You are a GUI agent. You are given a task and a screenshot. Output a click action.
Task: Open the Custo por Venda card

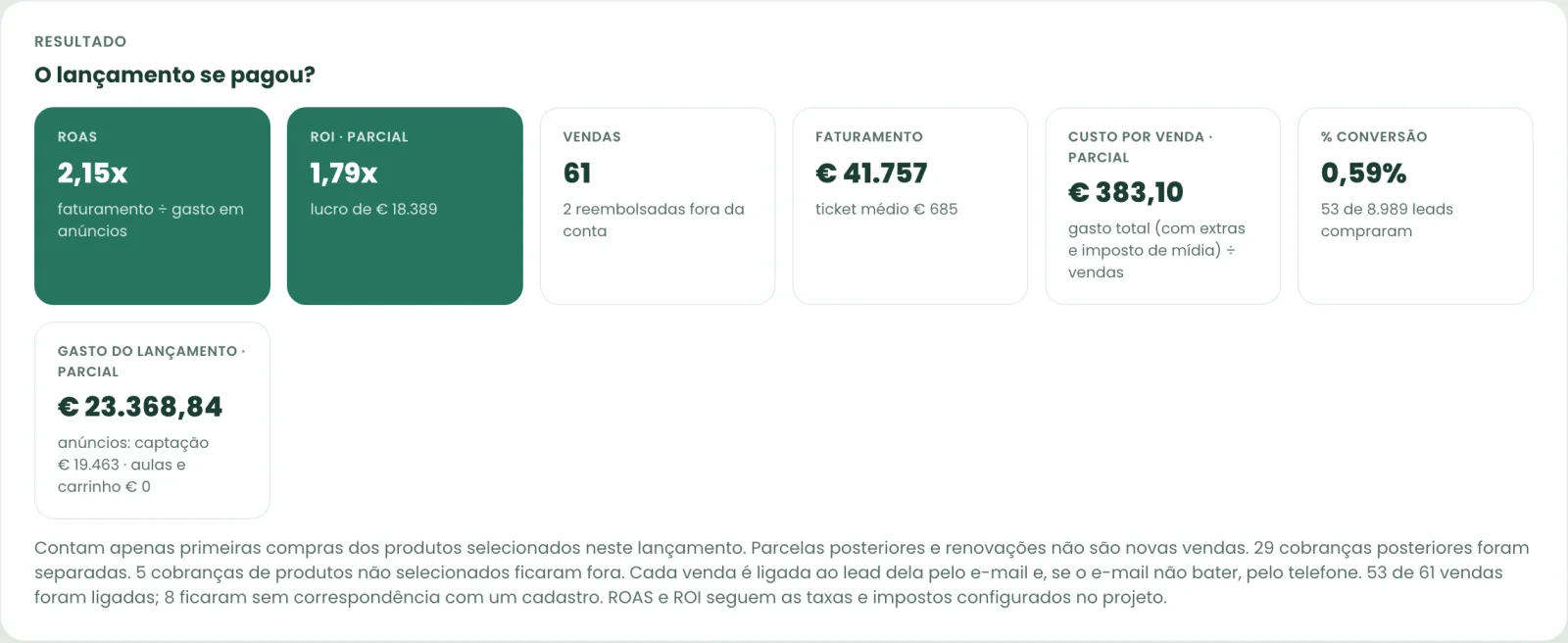point(1163,206)
